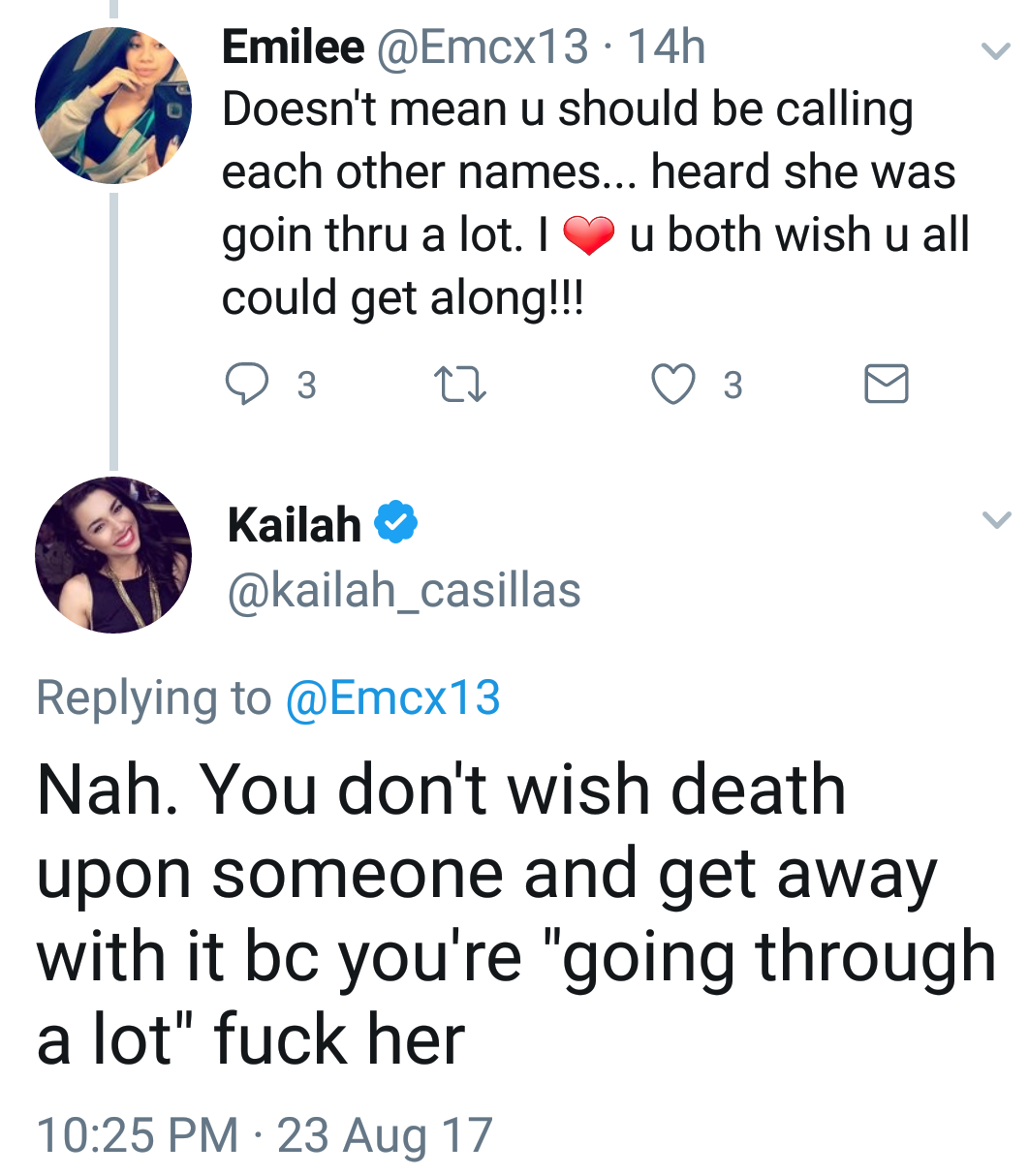Open Emilee's profile picture
Screen dimensions: 1029x1176
coord(113,105)
